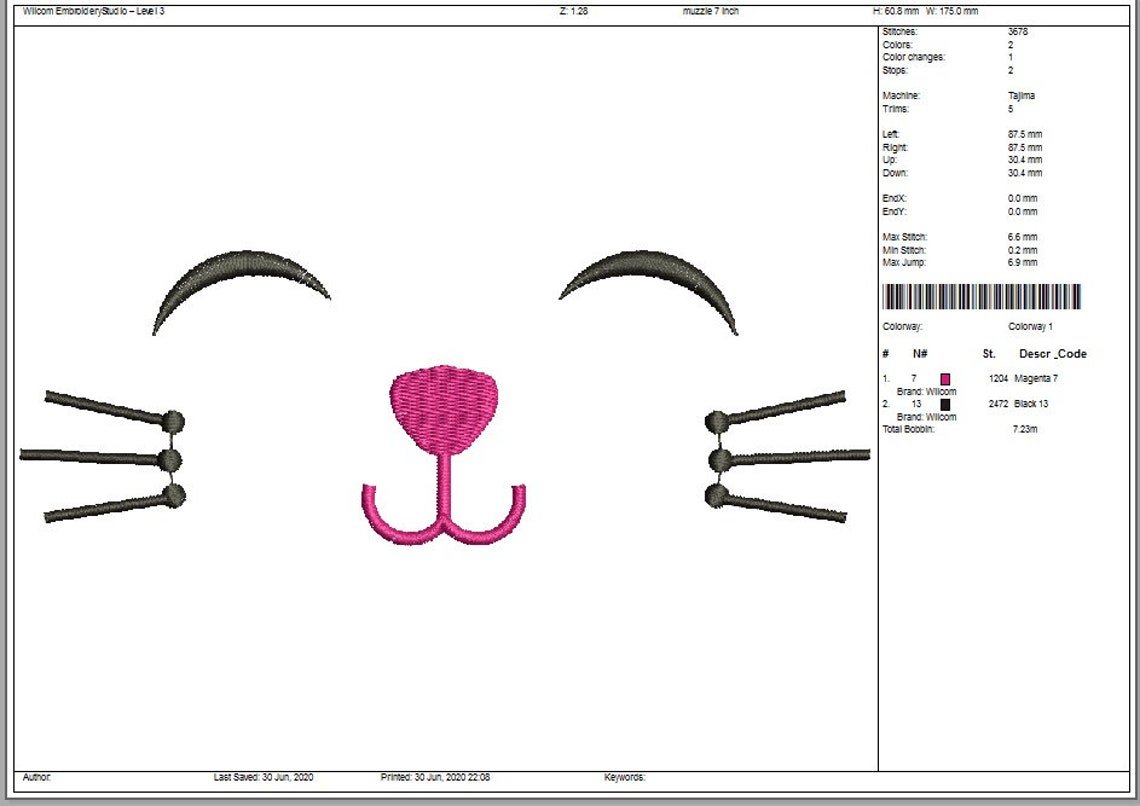The image size is (1140, 806).
Task: Click the Total Bobbin 7.23m value
Action: [x=1023, y=428]
